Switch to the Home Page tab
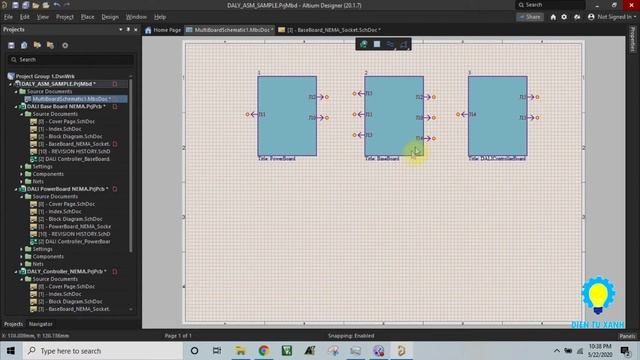The image size is (640, 360). pos(163,30)
